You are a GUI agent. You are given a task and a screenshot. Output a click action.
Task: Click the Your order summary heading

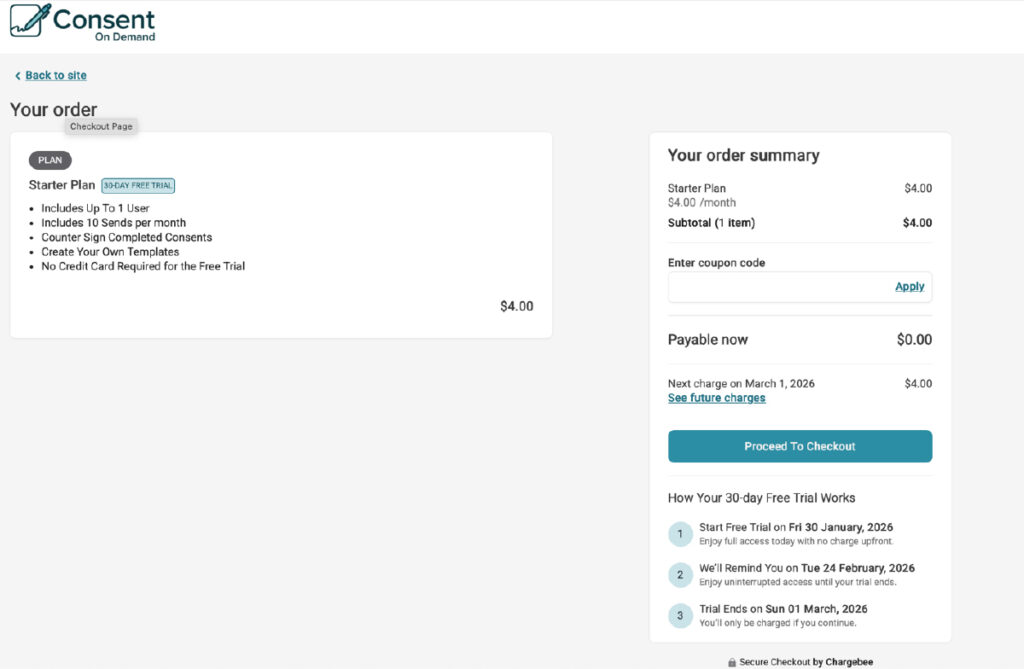click(743, 156)
